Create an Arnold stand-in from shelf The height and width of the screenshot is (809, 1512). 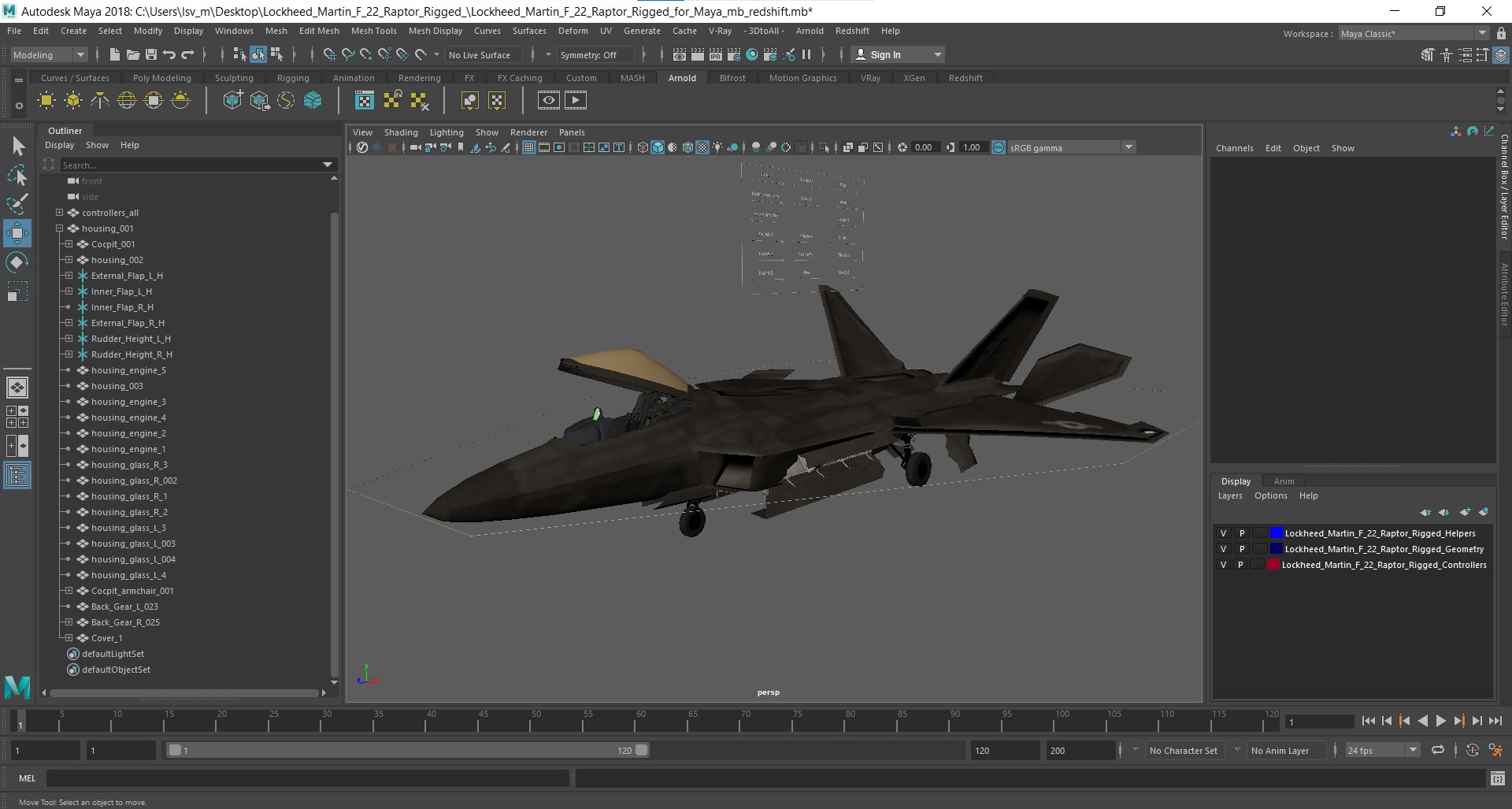233,100
